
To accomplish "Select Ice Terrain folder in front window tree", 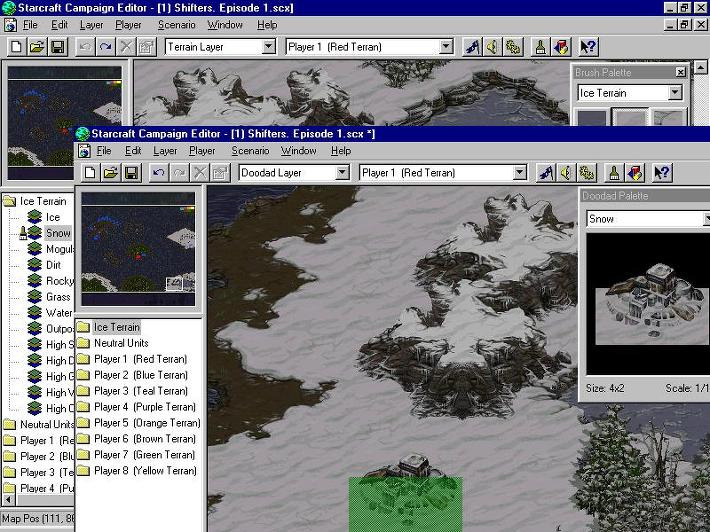I will 116,327.
